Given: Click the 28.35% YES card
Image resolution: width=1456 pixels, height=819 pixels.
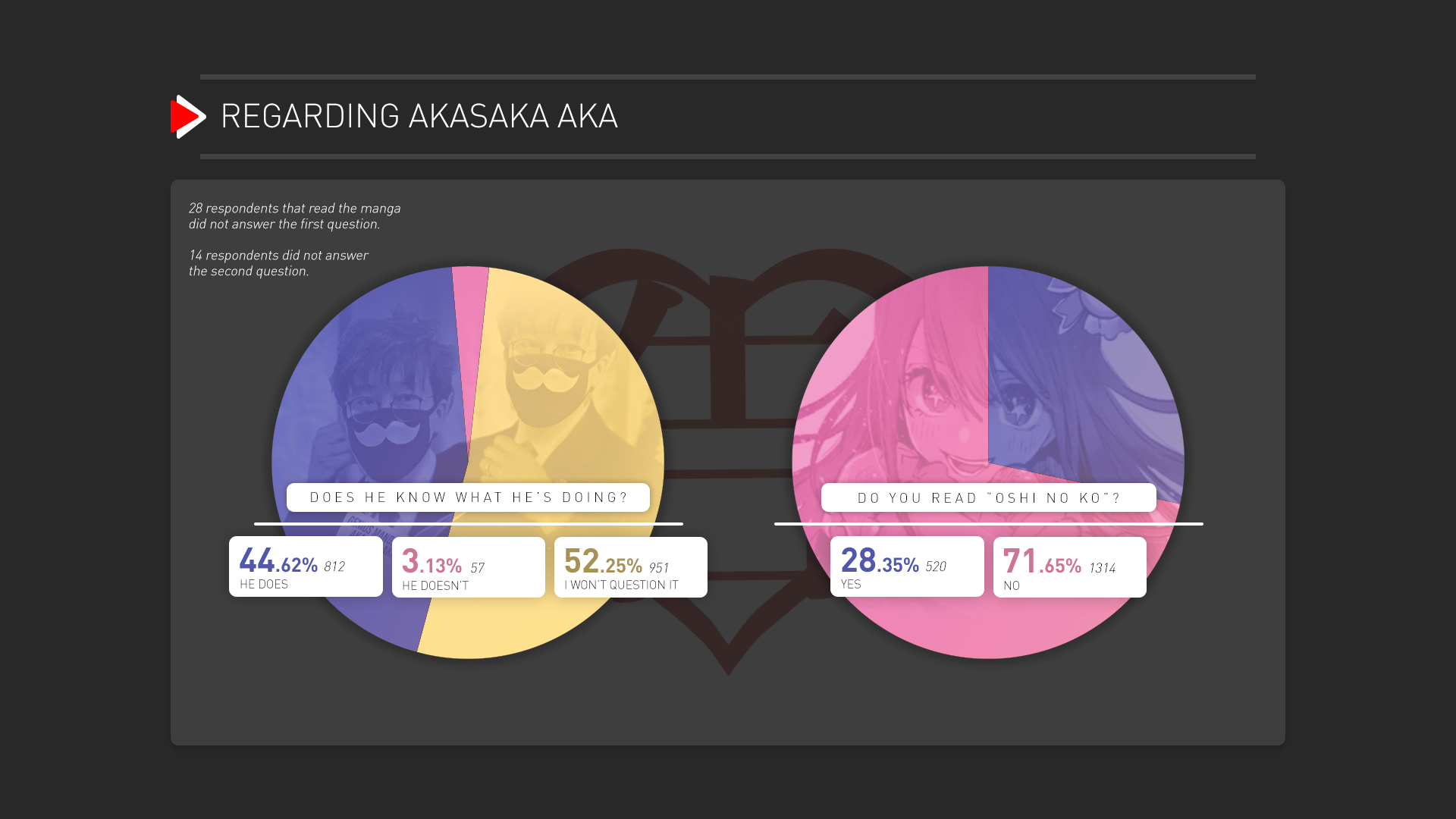Looking at the screenshot, I should pos(907,566).
